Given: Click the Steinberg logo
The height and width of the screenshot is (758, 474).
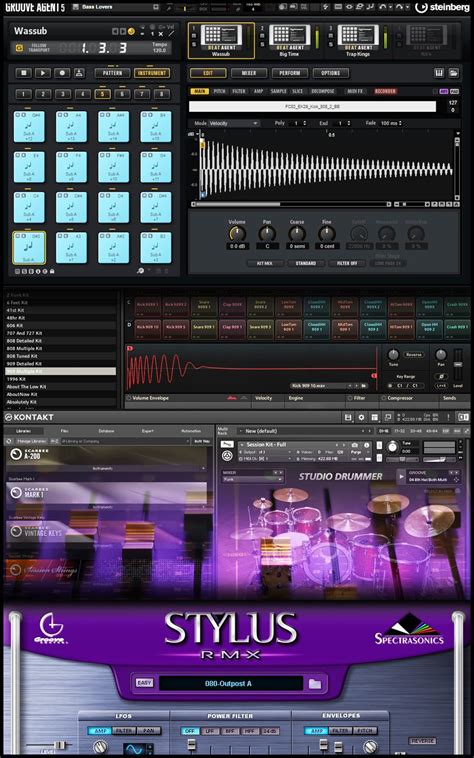Looking at the screenshot, I should click(442, 7).
